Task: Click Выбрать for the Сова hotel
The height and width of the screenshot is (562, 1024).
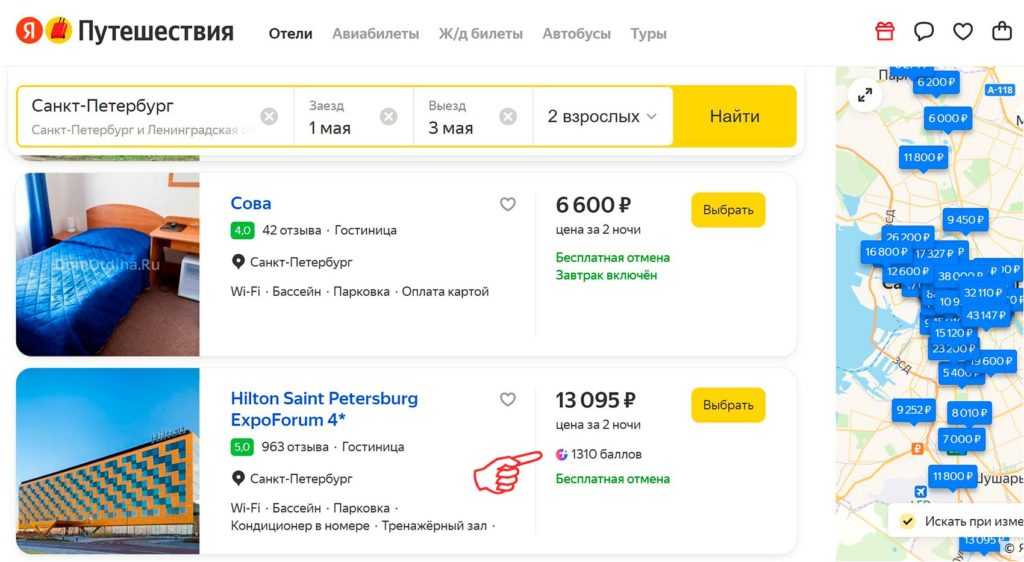Action: click(728, 210)
